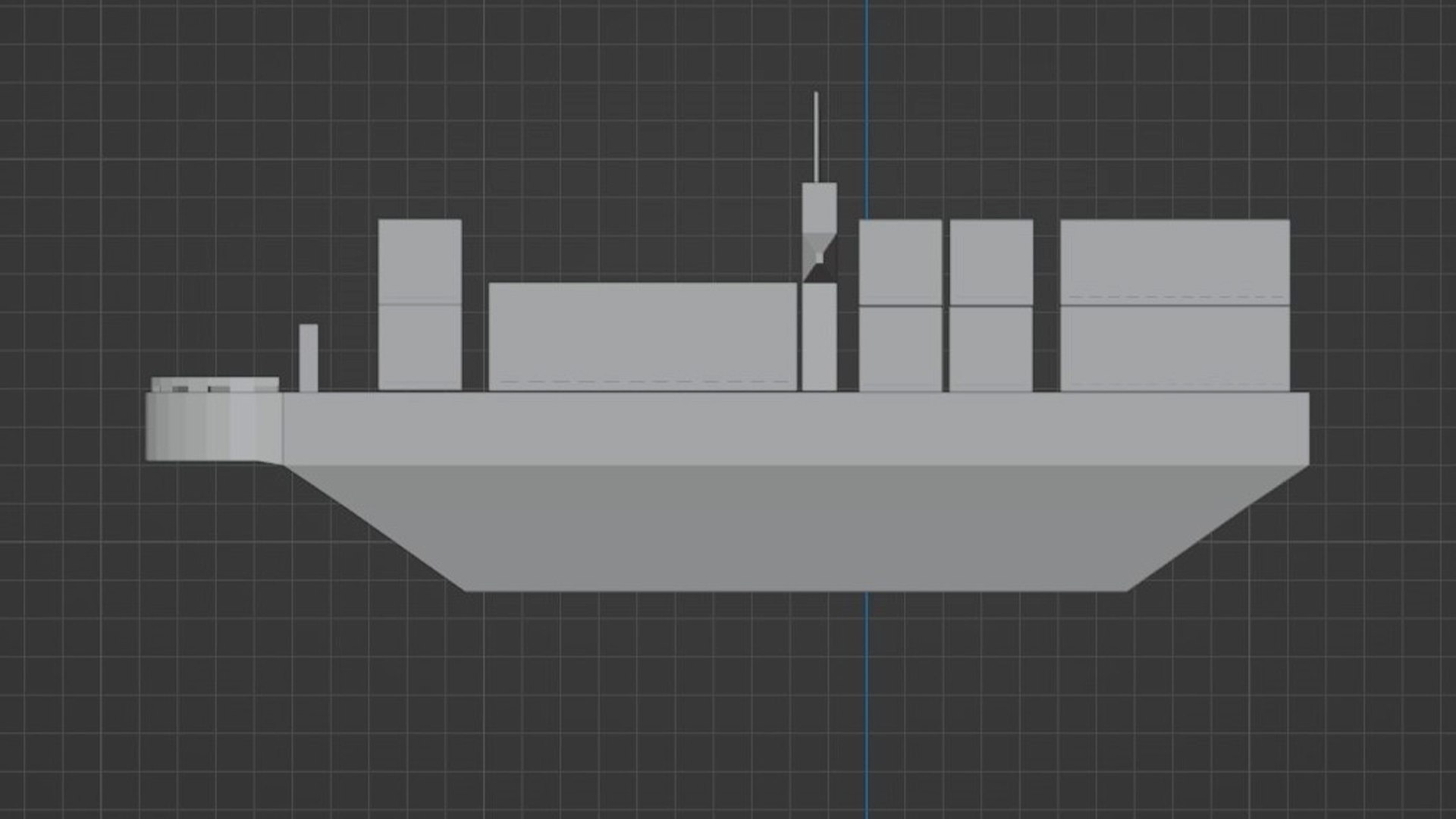Viewport: 1456px width, 819px height.
Task: Select the ship's large hull body
Action: click(796, 491)
